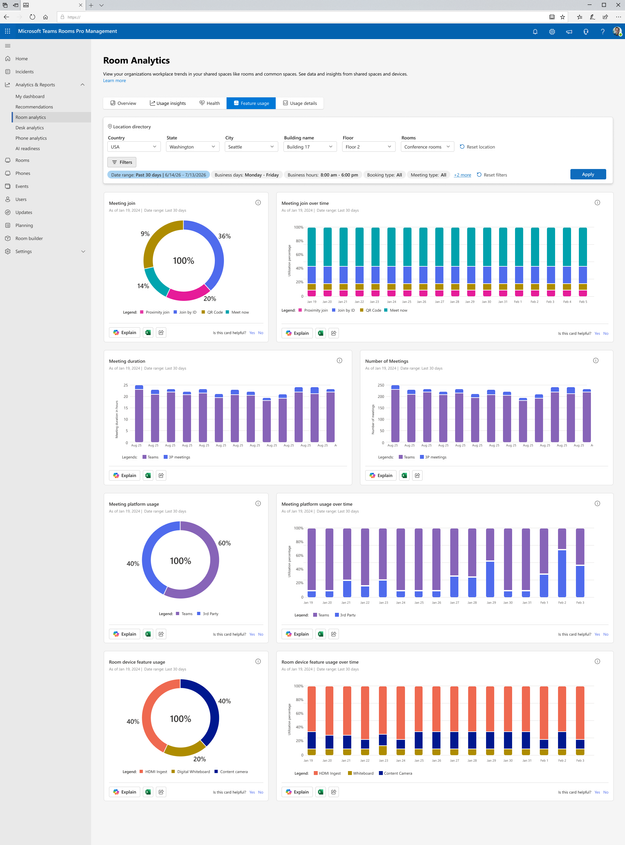Open Room builder in the sidebar
The height and width of the screenshot is (845, 625).
pyautogui.click(x=29, y=238)
